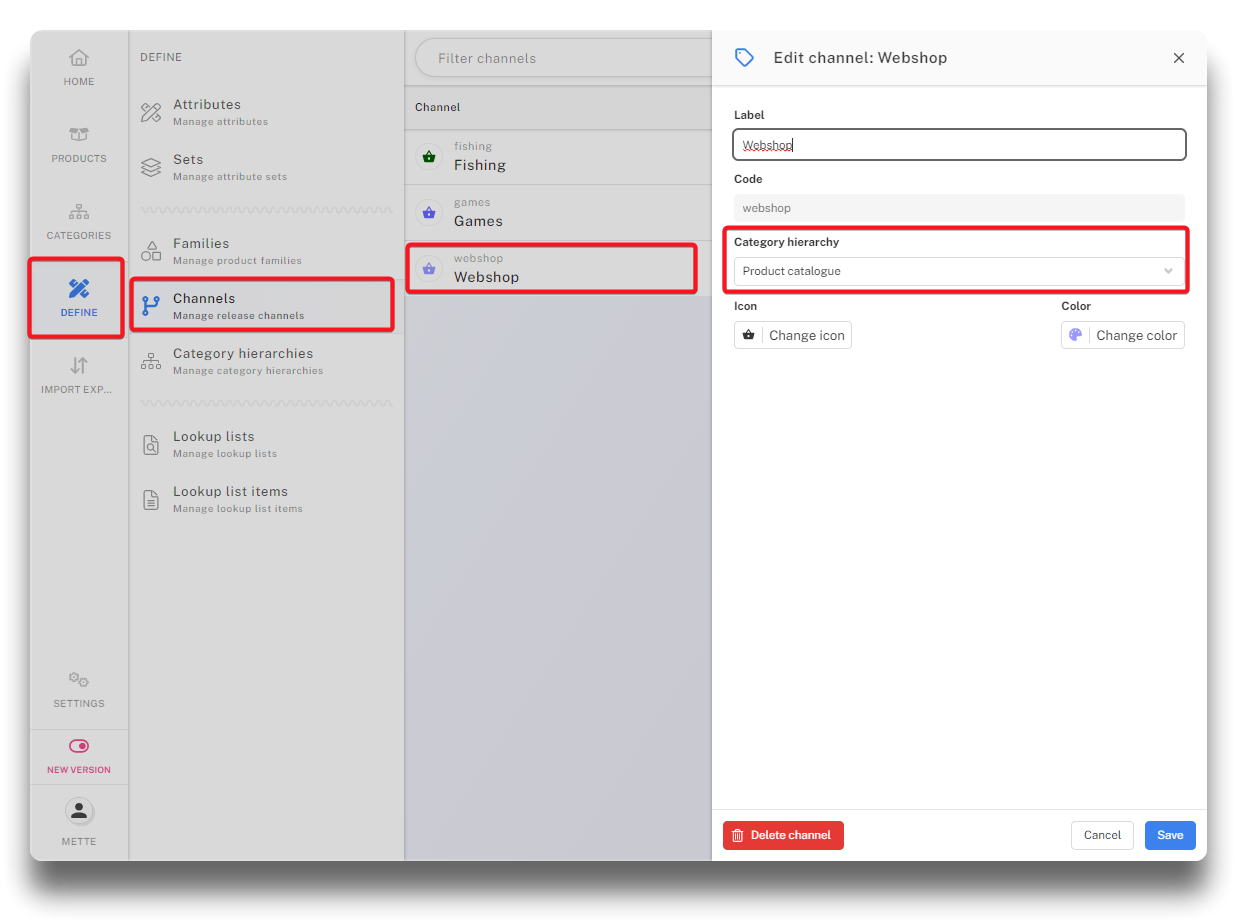Toggle the New Version switch
Viewport: 1237px width, 923px height.
[x=79, y=746]
